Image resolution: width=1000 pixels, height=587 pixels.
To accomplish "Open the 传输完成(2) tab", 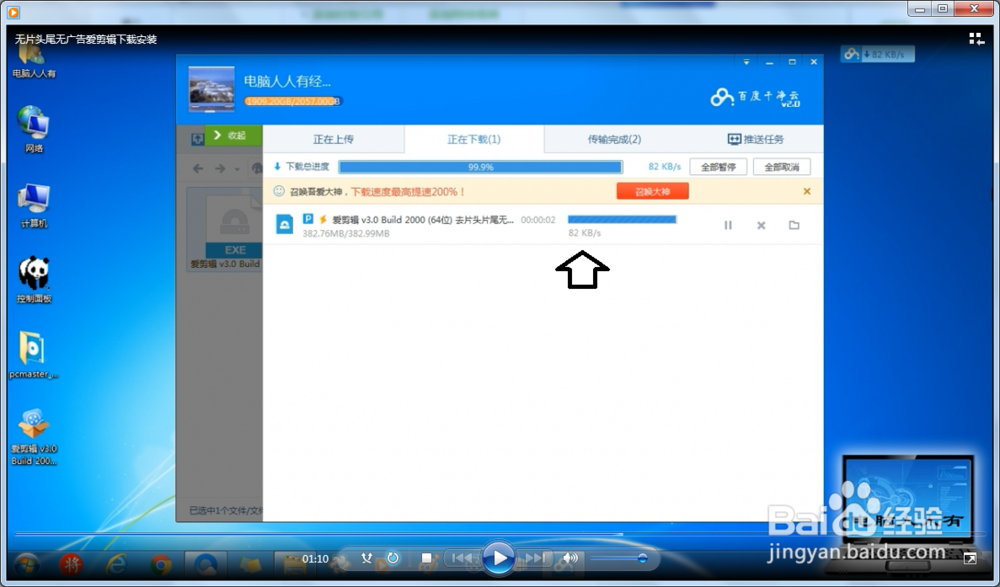I will (614, 139).
